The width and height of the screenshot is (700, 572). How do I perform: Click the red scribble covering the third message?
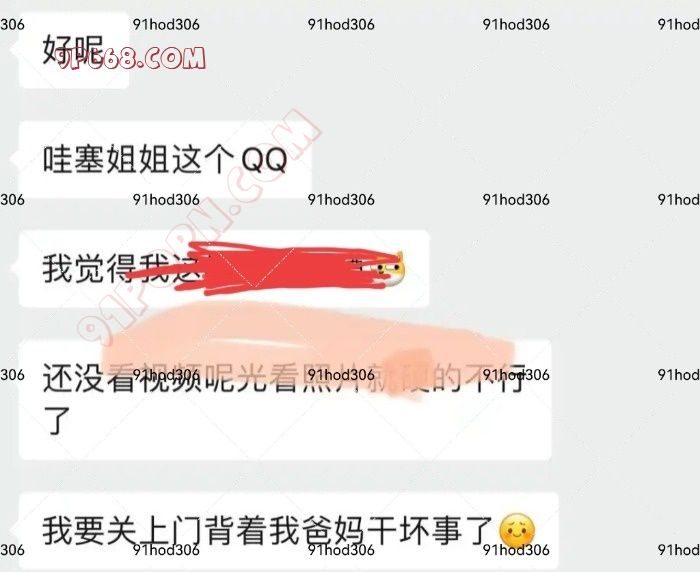coord(268,268)
